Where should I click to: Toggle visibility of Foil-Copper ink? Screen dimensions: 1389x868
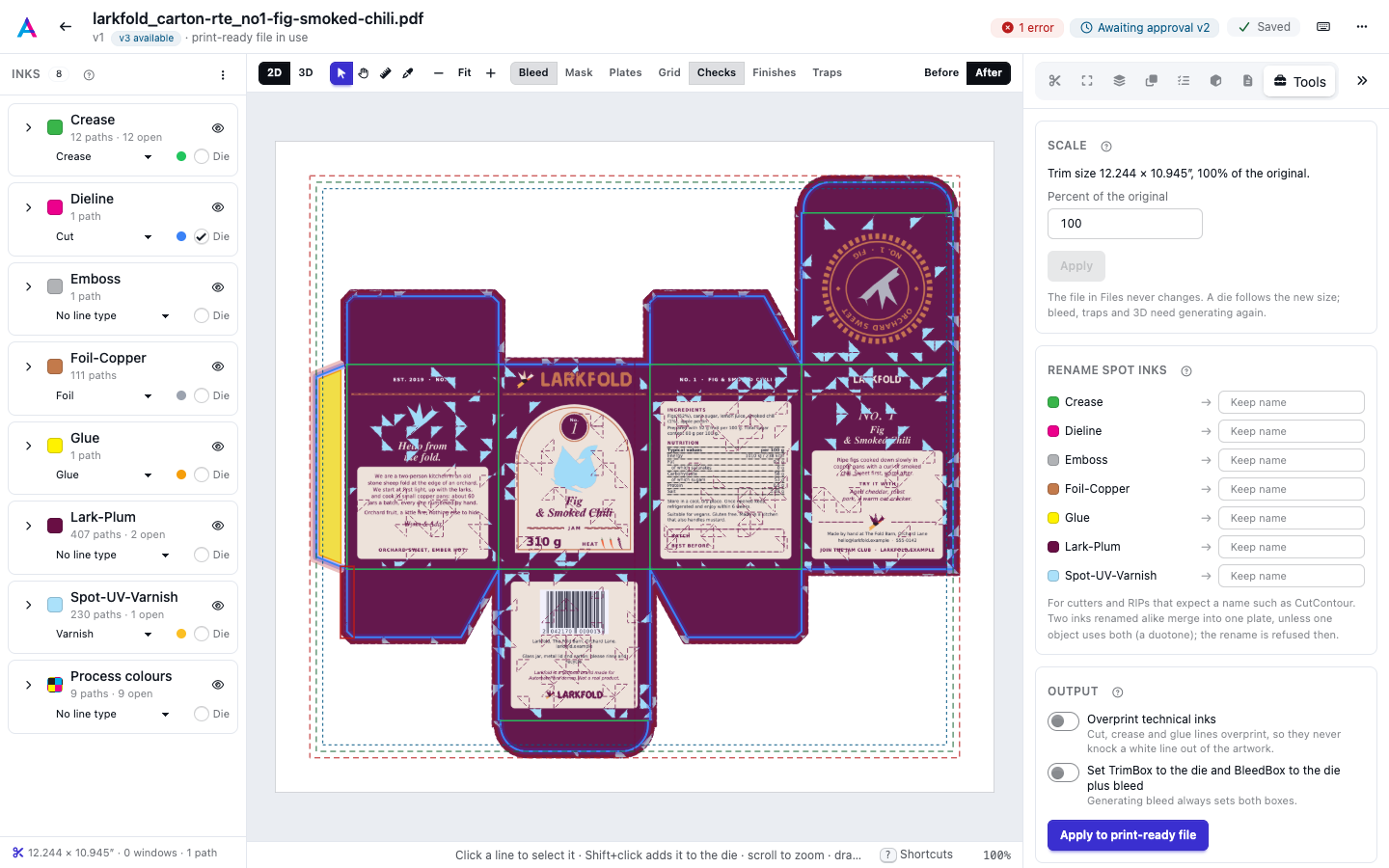[218, 366]
